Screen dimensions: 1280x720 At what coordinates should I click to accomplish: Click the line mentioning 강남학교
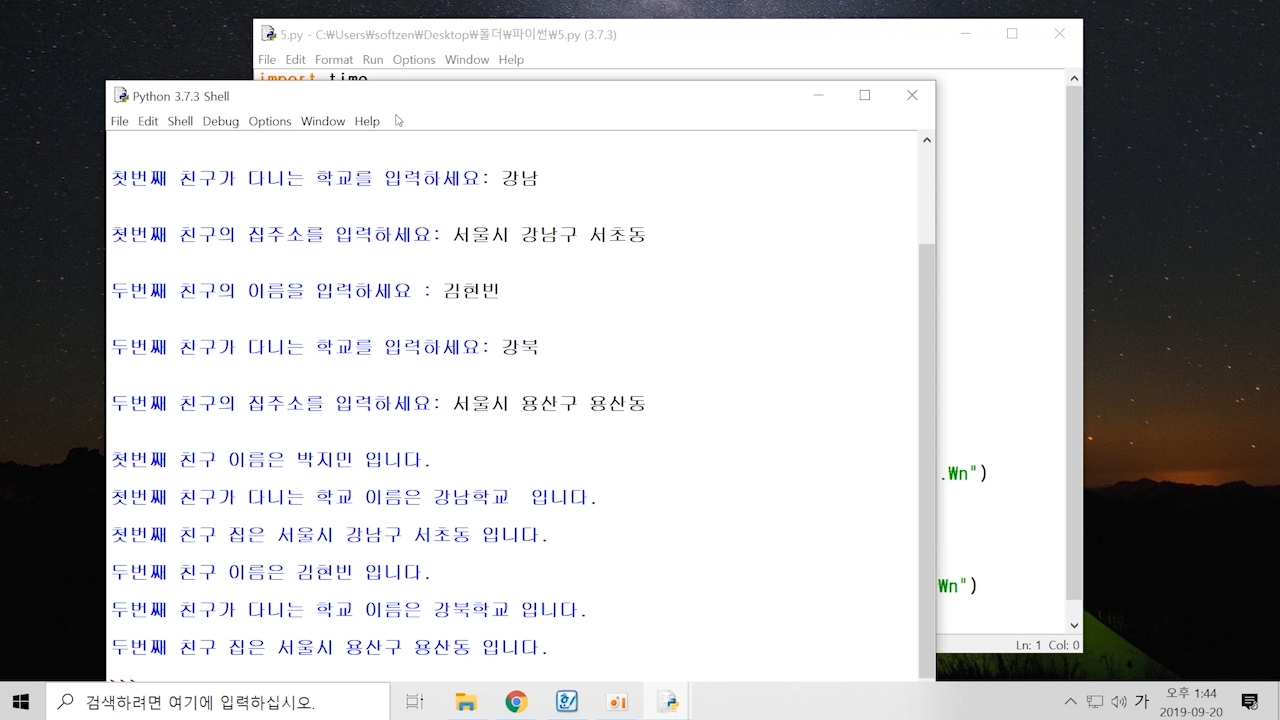pos(354,497)
